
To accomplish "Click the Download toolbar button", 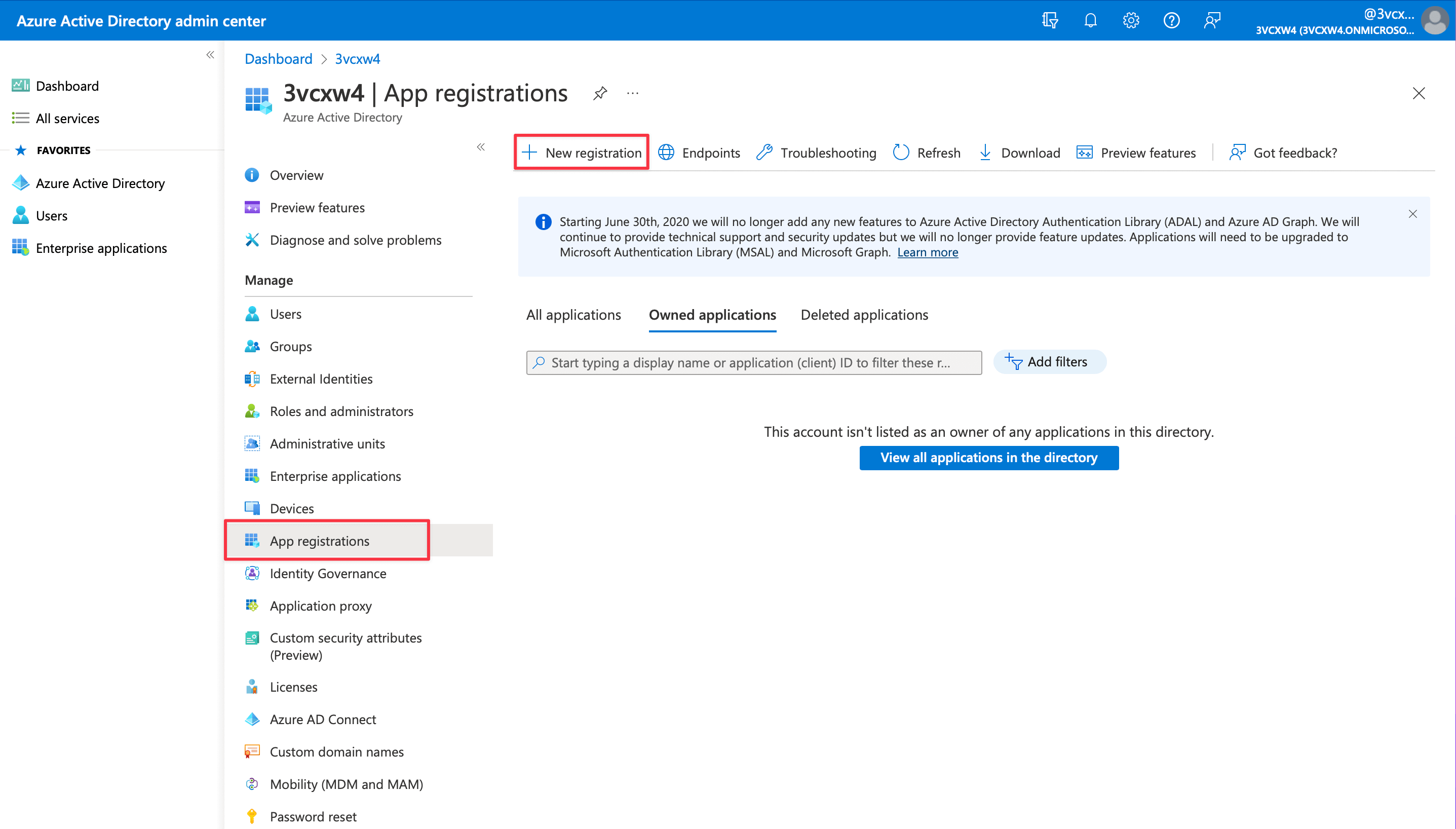I will (x=1019, y=153).
